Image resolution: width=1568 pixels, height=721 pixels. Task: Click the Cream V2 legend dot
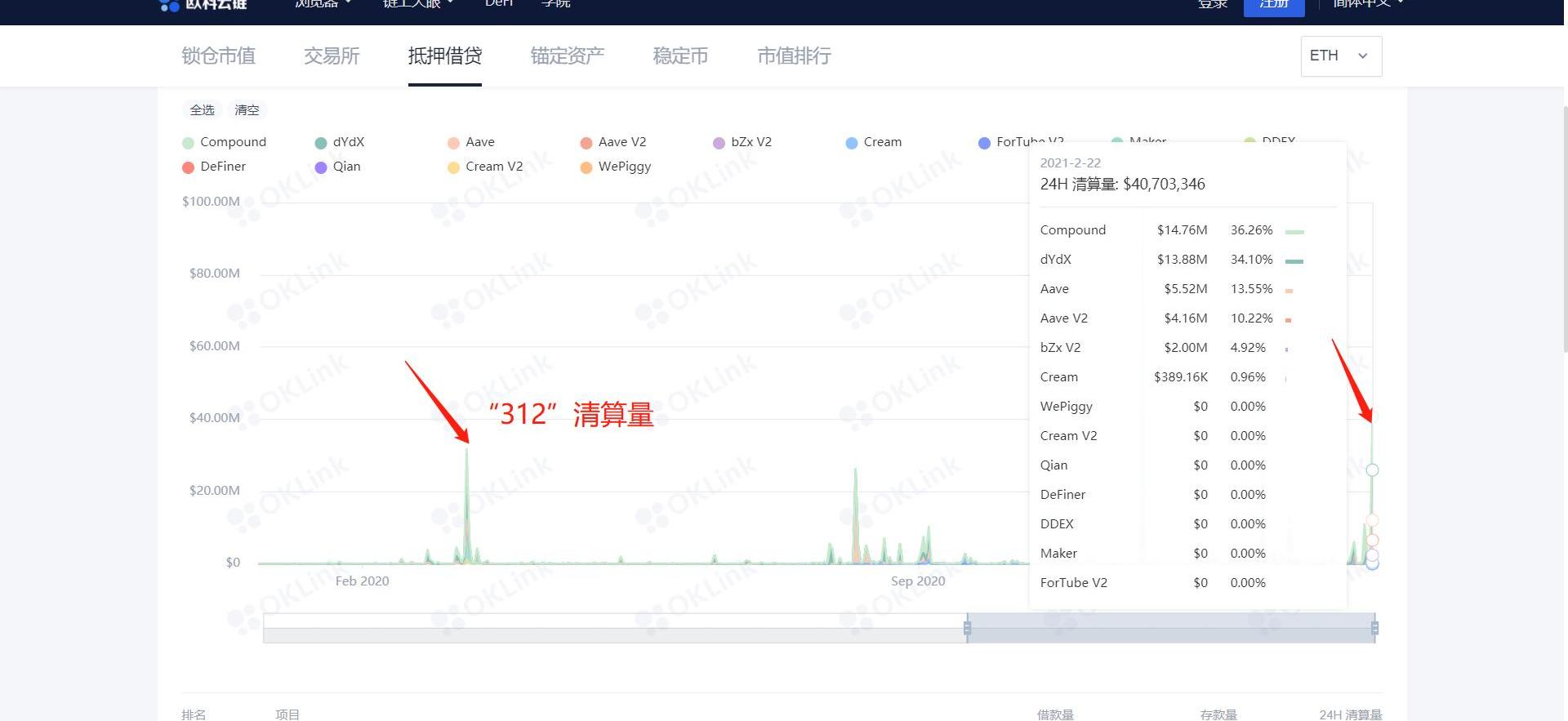pos(453,167)
